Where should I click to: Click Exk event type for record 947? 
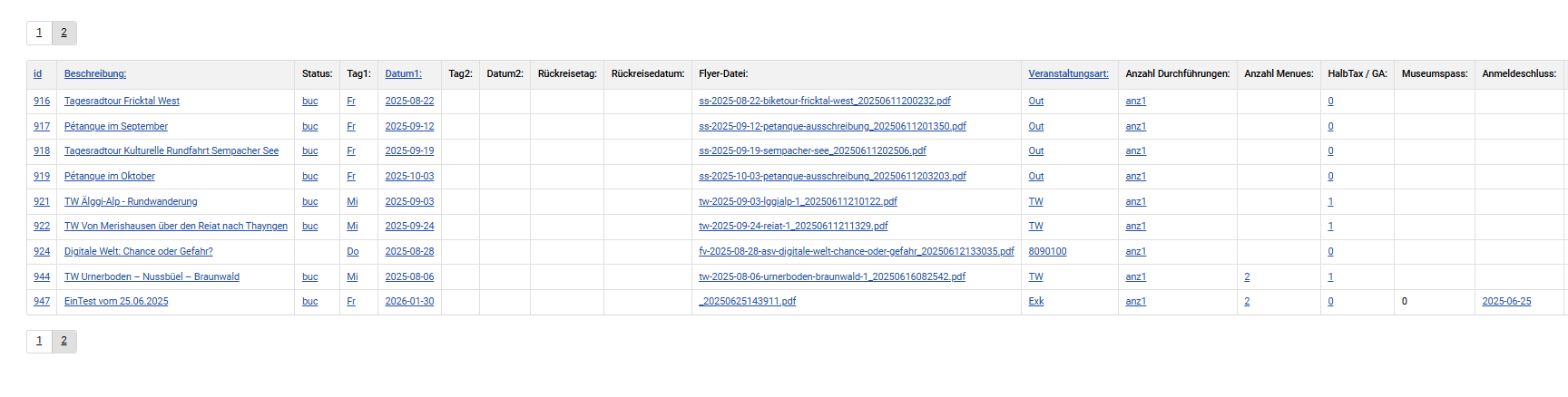pos(1035,301)
